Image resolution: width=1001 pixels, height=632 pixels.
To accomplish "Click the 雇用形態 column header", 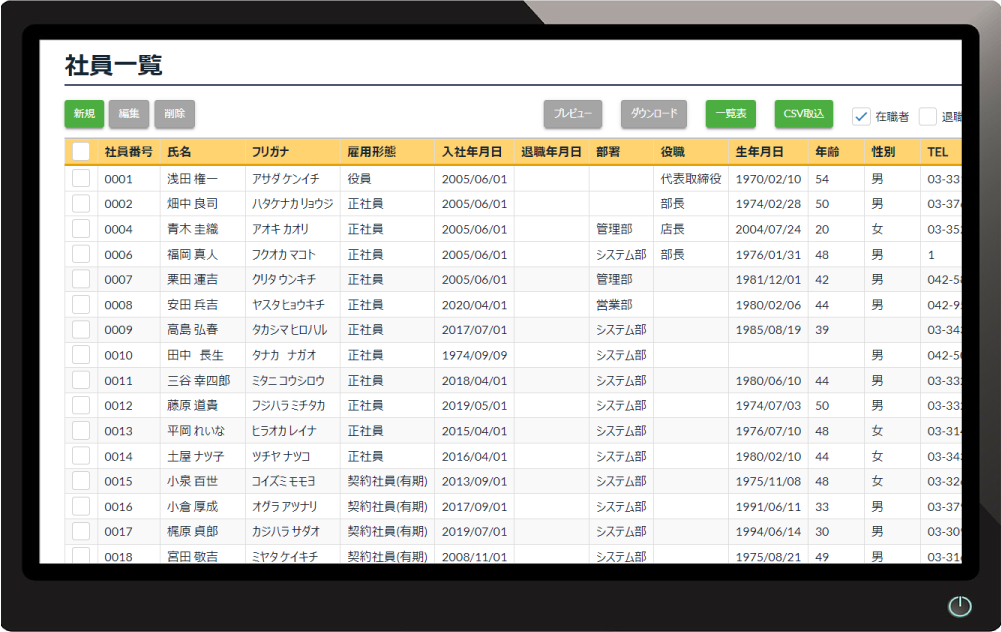I will (372, 152).
